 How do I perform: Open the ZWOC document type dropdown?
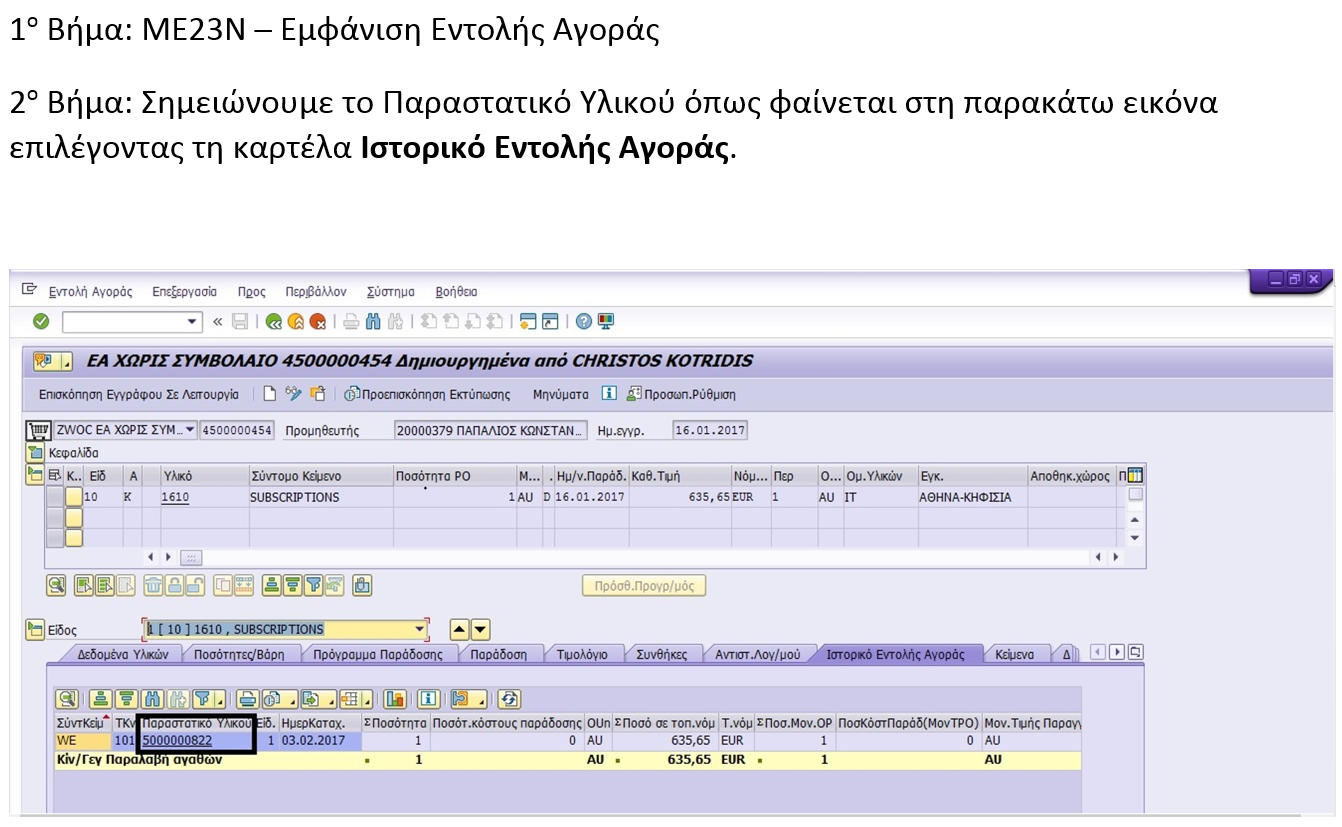[x=190, y=430]
